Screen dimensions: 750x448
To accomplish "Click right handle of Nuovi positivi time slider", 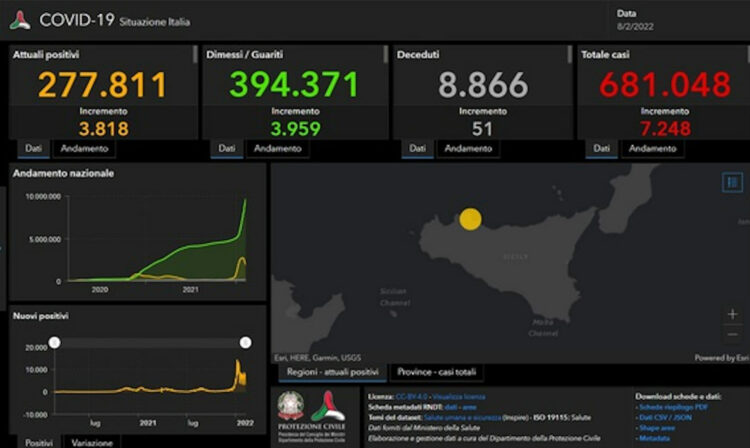I will (x=245, y=343).
